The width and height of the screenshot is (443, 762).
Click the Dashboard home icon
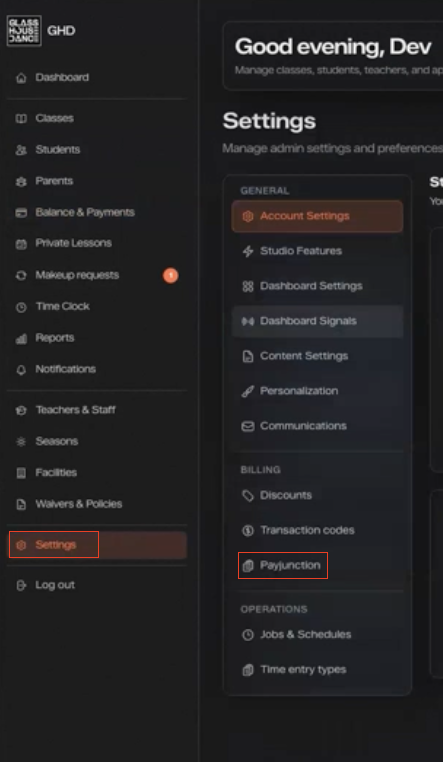point(21,78)
